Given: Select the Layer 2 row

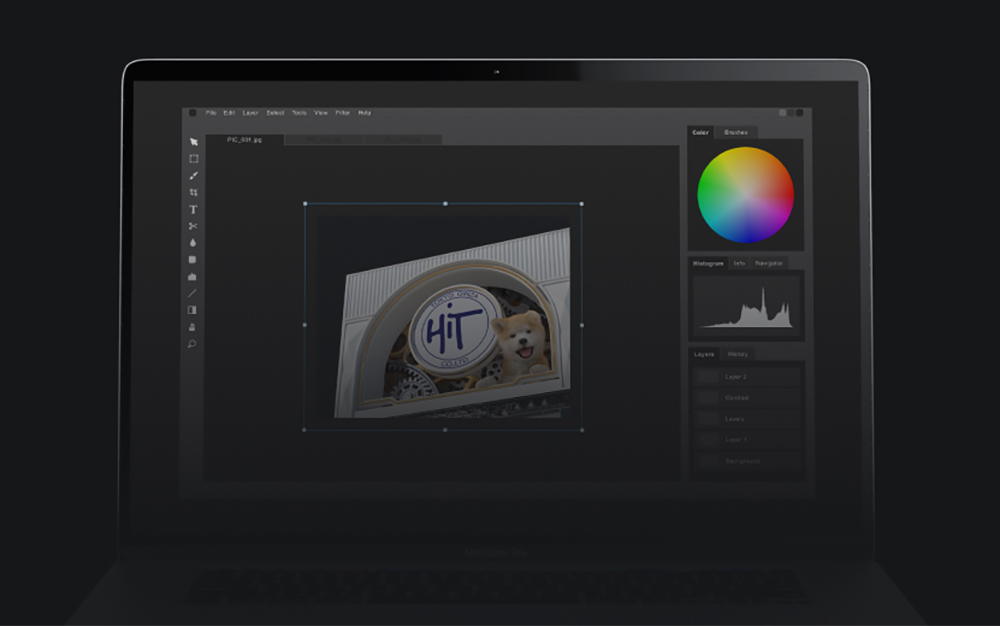Looking at the screenshot, I should coord(747,377).
